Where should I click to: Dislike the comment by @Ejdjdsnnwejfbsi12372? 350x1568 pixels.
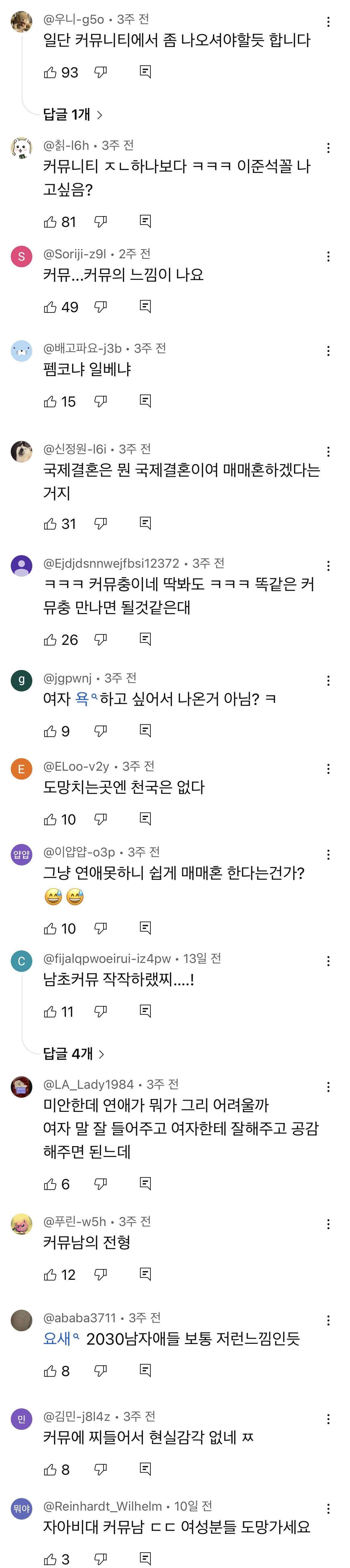[x=101, y=639]
